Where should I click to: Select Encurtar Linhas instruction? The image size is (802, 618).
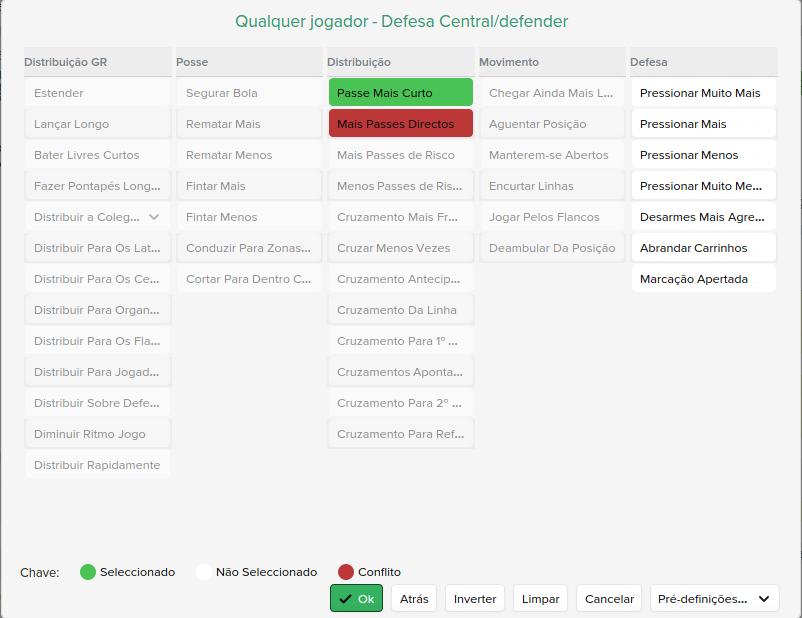tap(552, 186)
